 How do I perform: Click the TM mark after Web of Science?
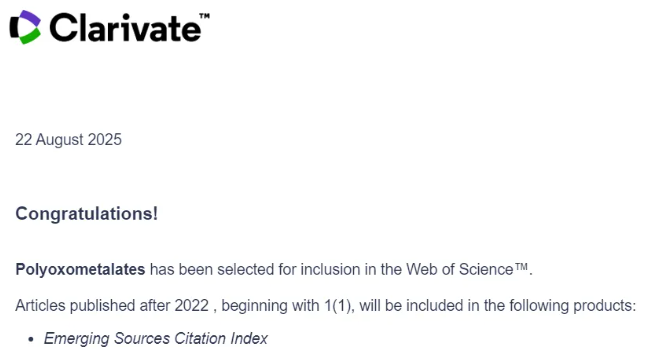521,267
